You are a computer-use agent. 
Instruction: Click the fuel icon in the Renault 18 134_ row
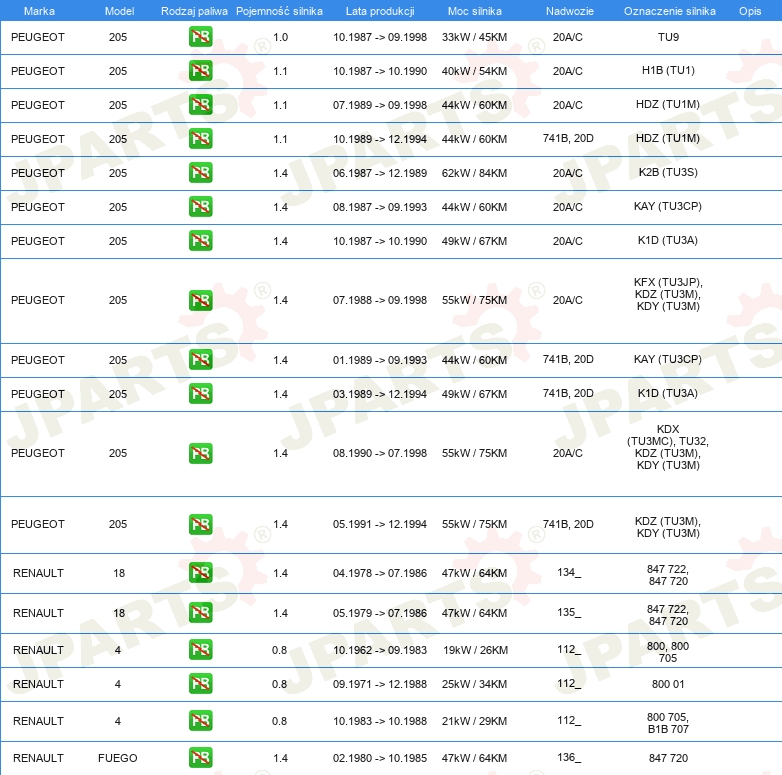[200, 573]
